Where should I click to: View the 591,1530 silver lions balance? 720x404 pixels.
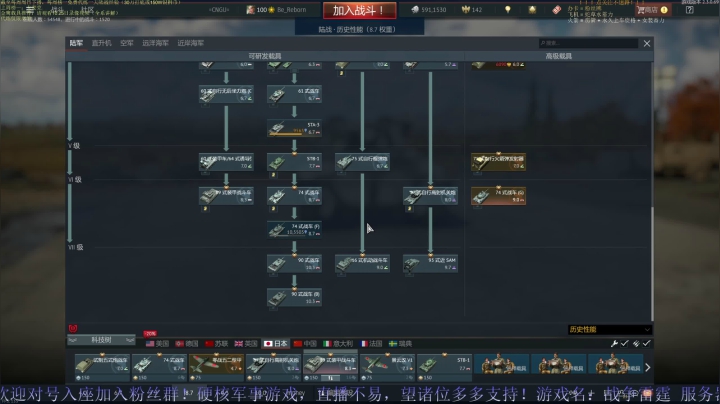coord(429,10)
